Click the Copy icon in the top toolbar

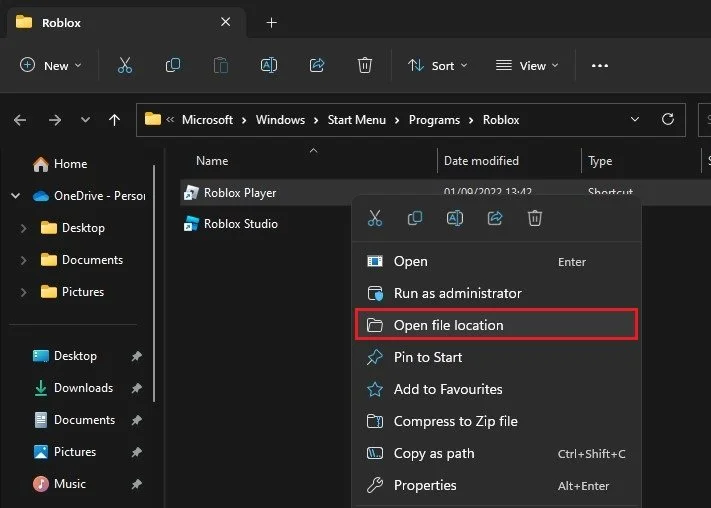[x=173, y=65]
